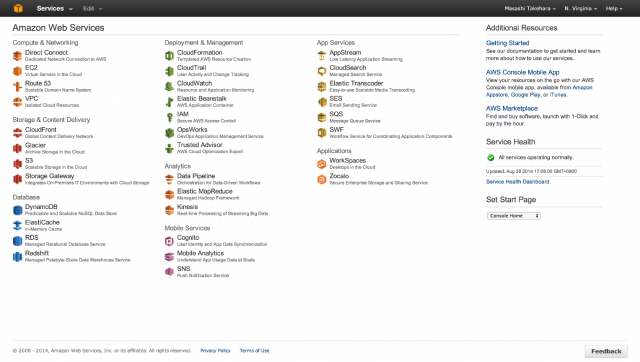
Task: Click the Mobile Analytics icon
Action: [x=169, y=256]
